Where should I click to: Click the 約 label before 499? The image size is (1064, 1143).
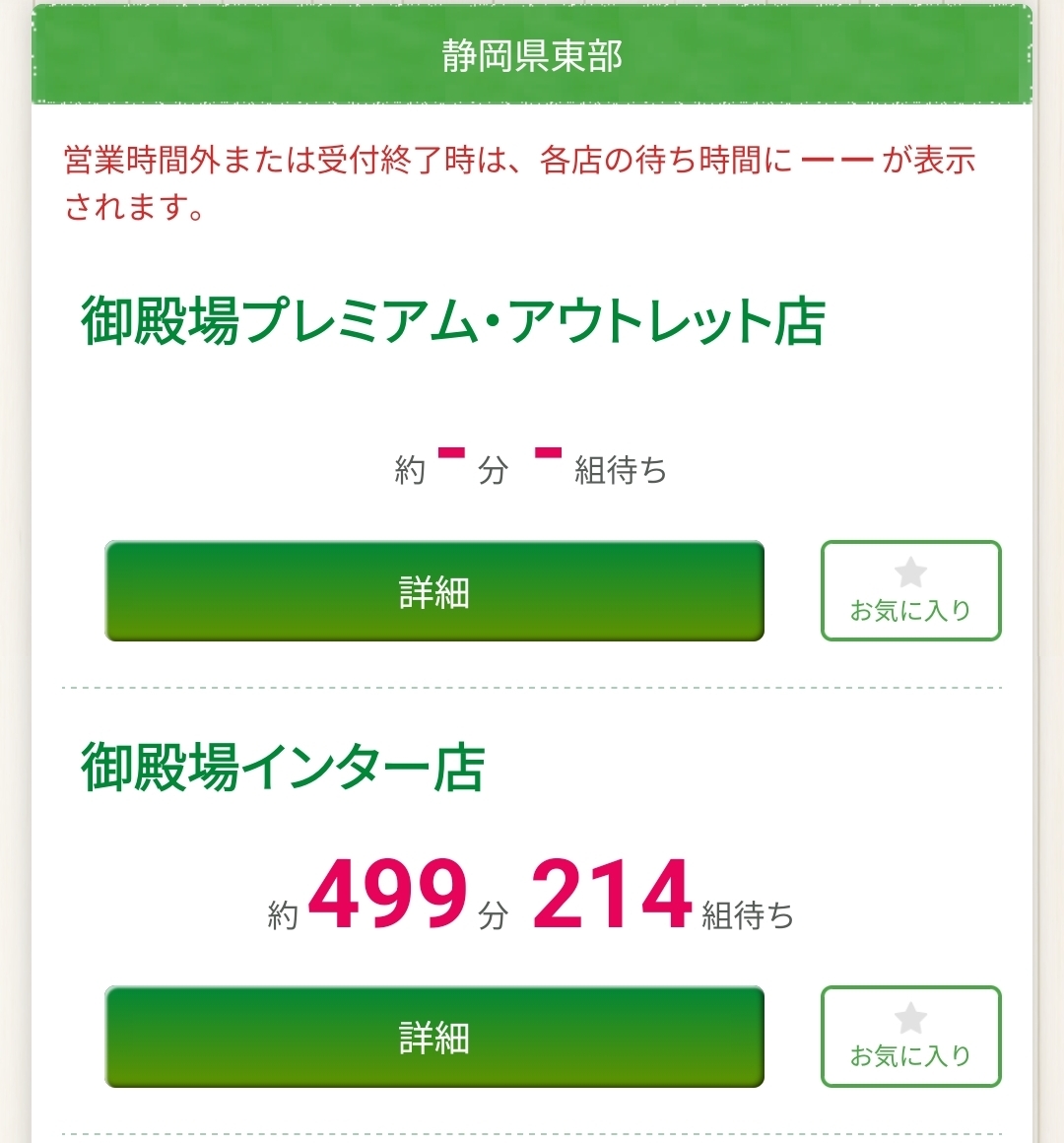click(283, 916)
